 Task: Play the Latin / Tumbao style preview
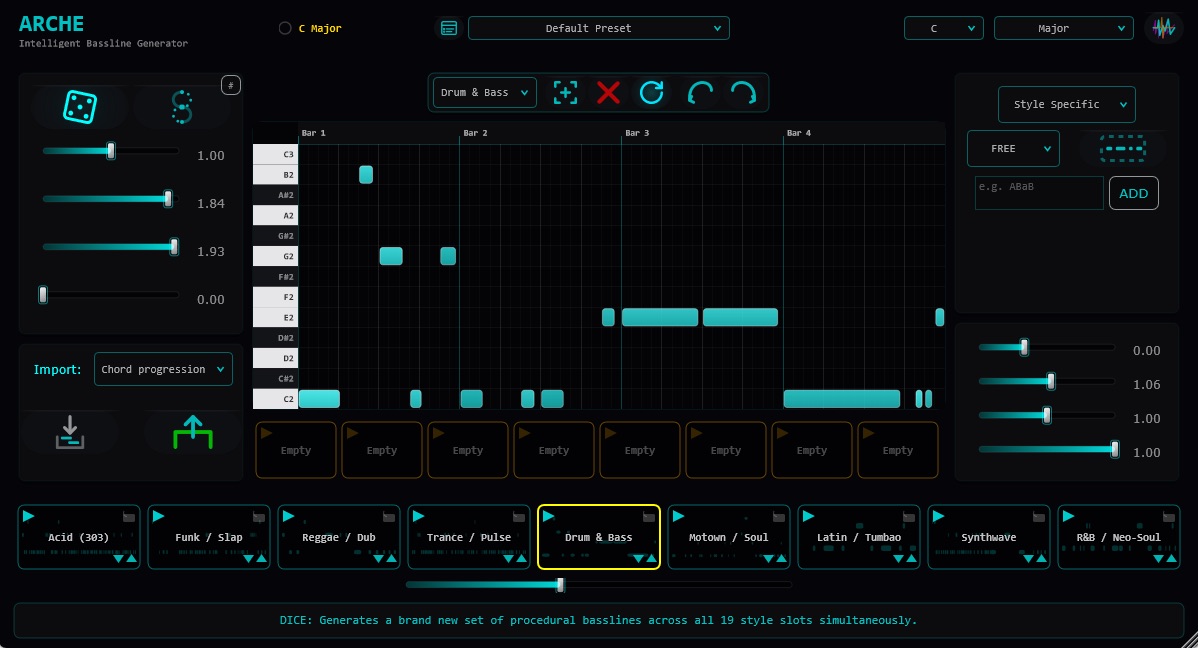pyautogui.click(x=808, y=516)
